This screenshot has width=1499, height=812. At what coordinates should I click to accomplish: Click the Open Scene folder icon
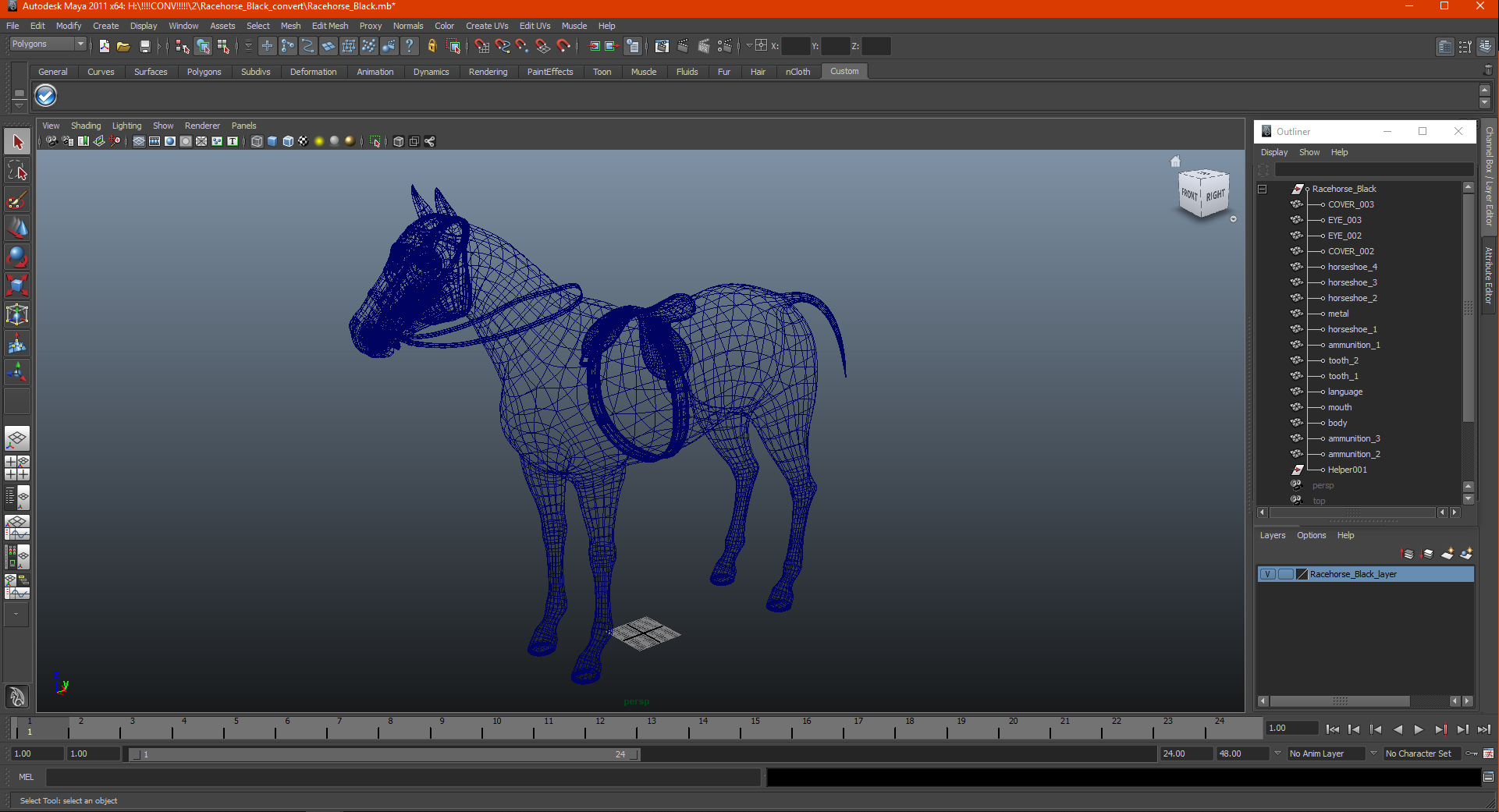(123, 46)
